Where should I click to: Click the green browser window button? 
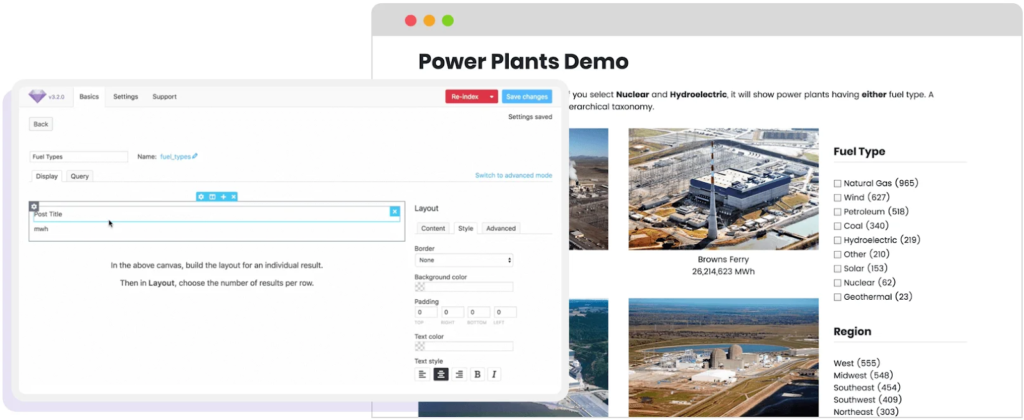click(447, 20)
